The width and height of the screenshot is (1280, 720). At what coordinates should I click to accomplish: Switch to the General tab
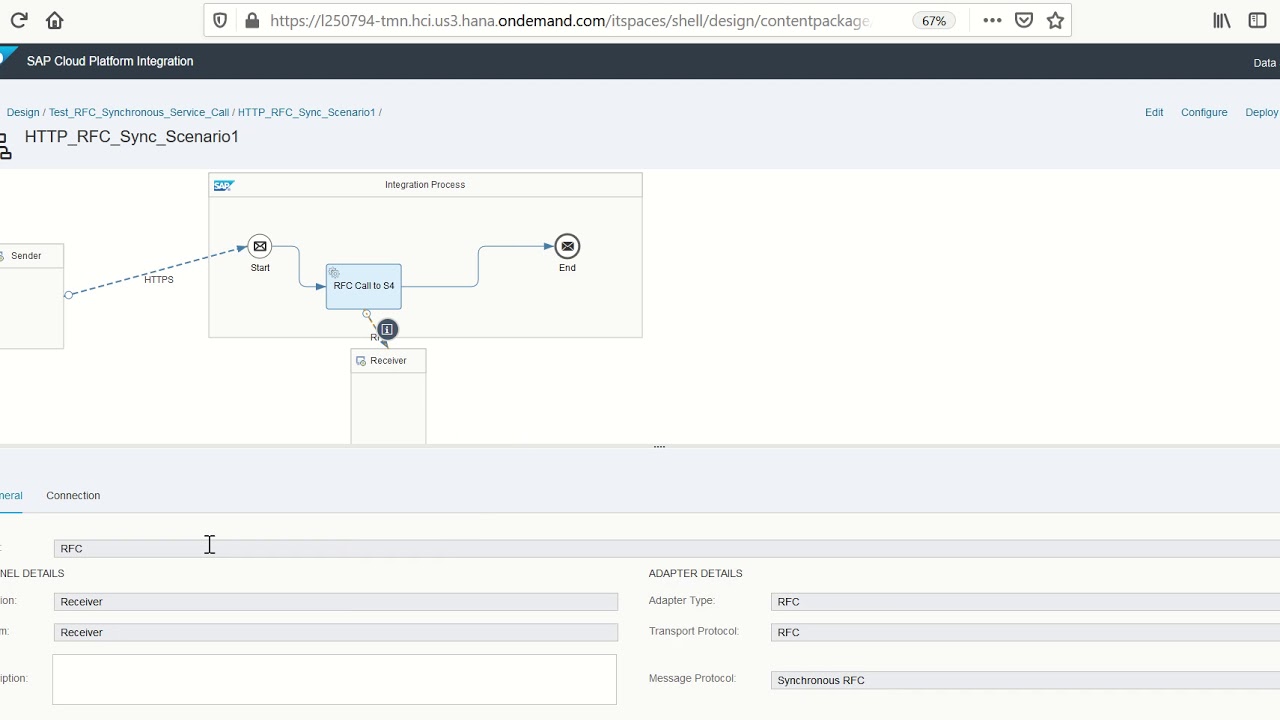pyautogui.click(x=11, y=496)
